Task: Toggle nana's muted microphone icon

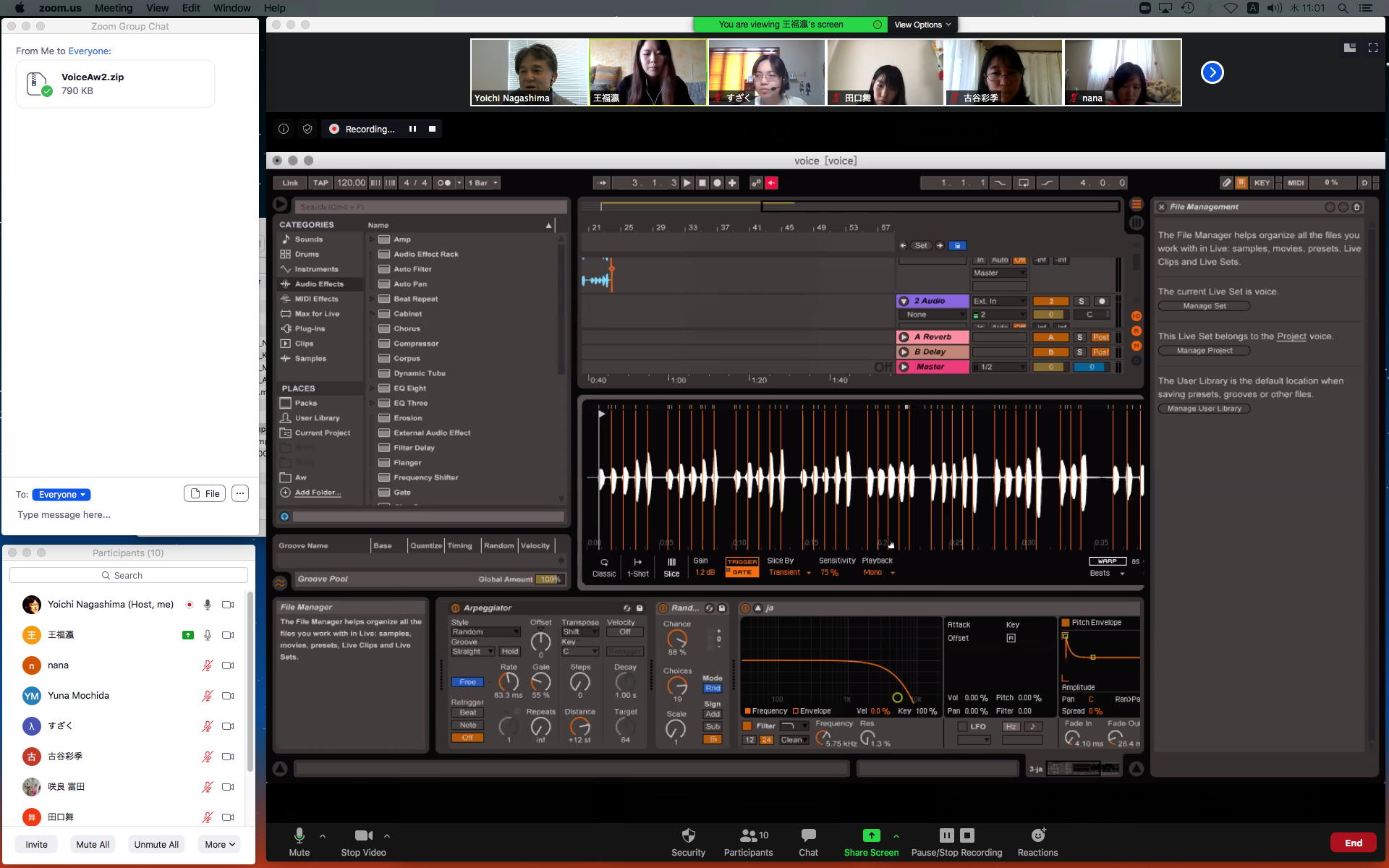Action: pyautogui.click(x=208, y=665)
